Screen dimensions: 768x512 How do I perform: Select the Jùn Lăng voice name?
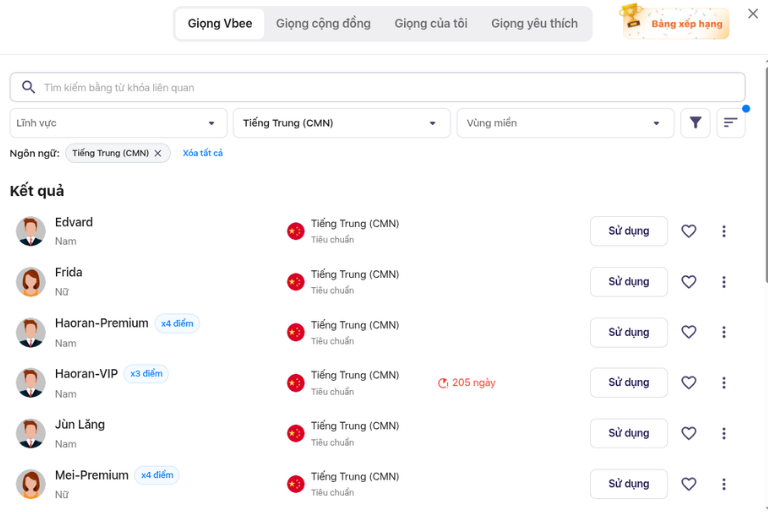[80, 424]
